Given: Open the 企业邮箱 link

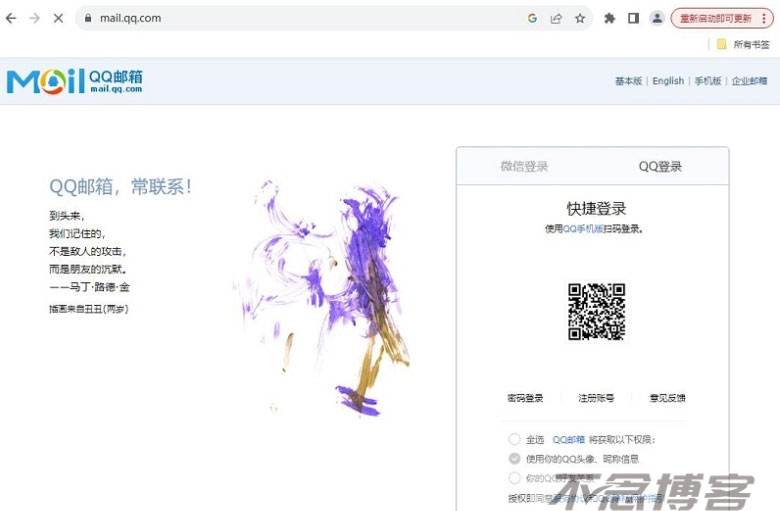Looking at the screenshot, I should (749, 81).
